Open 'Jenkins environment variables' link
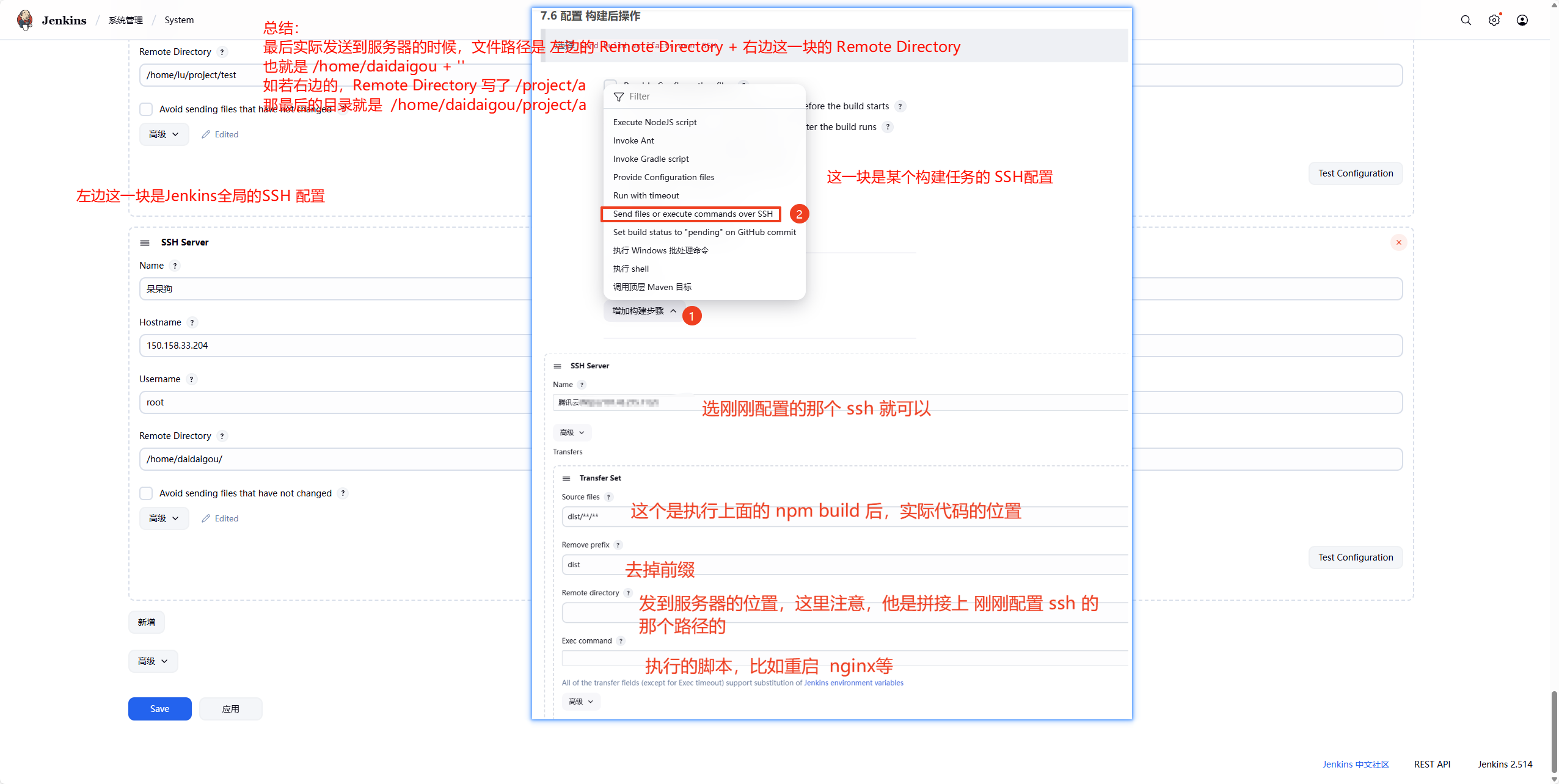 853,683
